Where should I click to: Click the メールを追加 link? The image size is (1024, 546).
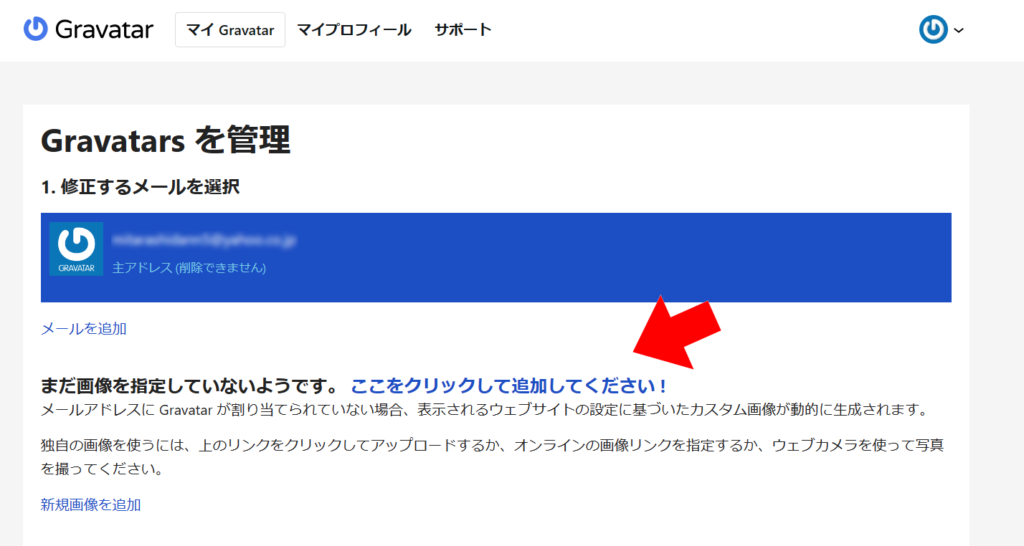[x=83, y=328]
